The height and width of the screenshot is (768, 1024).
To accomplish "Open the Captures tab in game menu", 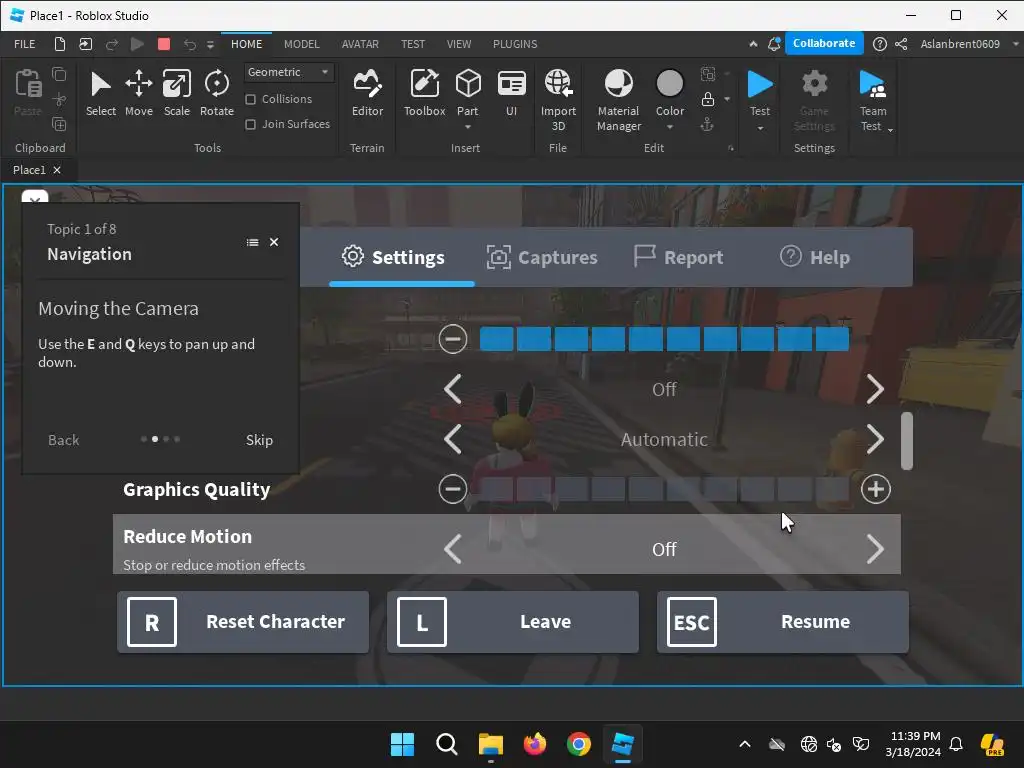I will (x=541, y=257).
